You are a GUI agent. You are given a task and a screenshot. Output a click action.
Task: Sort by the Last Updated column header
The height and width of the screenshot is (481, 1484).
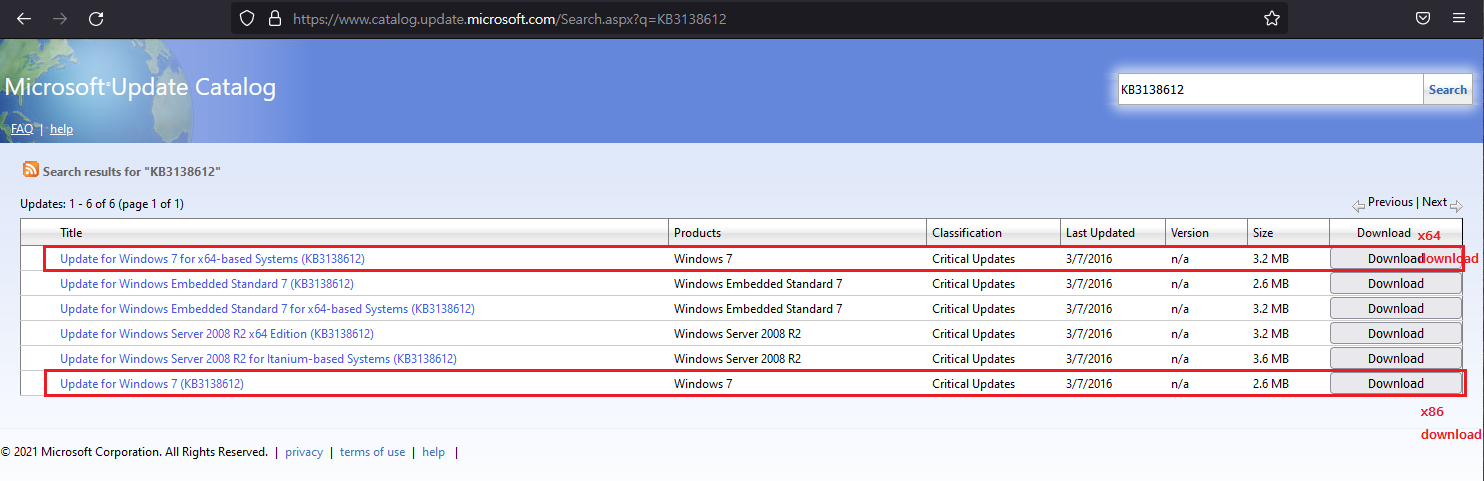click(1100, 233)
